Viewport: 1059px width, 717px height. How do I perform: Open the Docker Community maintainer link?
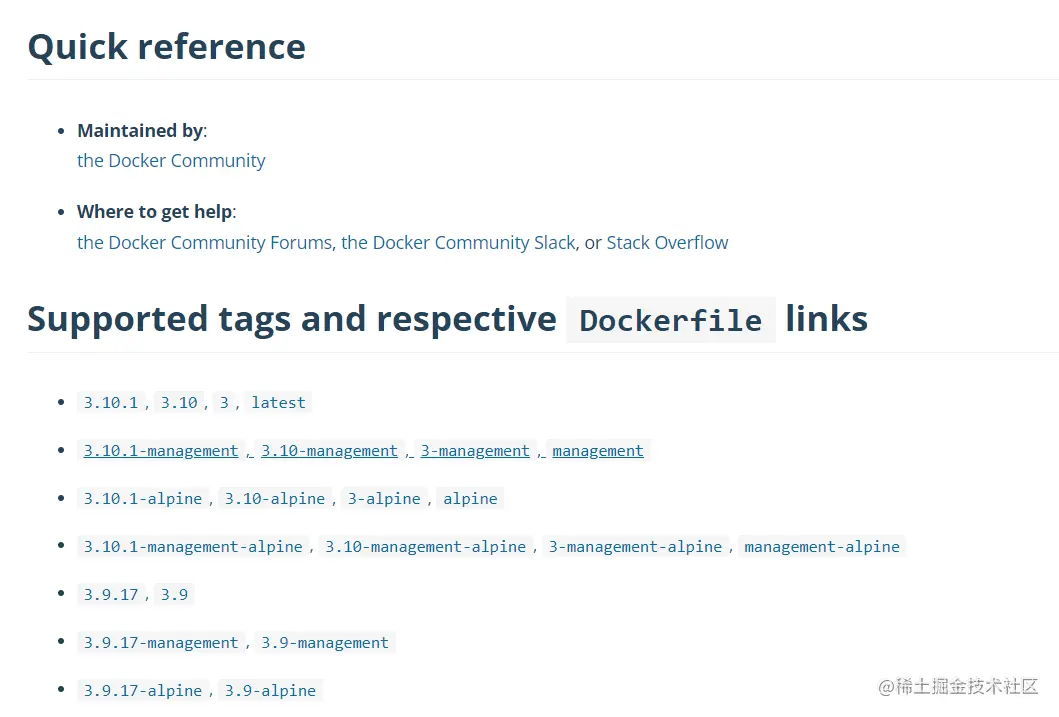[x=171, y=161]
